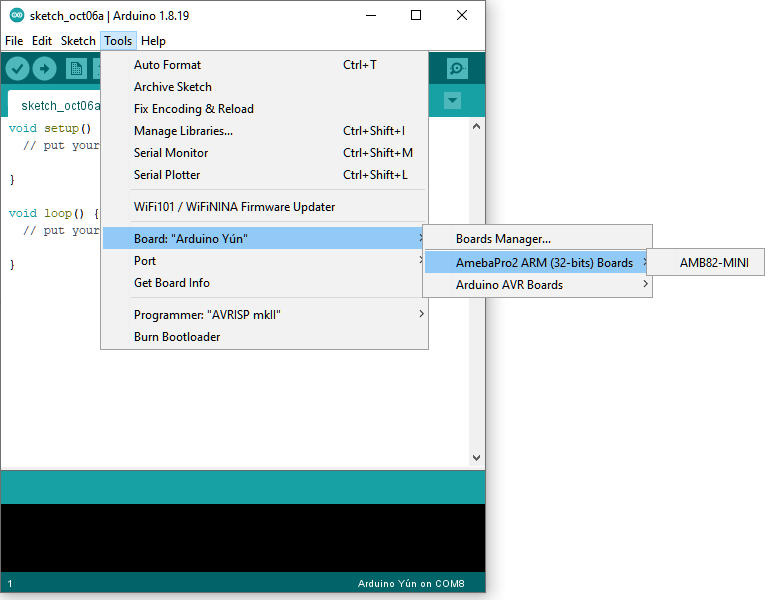Image resolution: width=773 pixels, height=600 pixels.
Task: Choose Auto Format from Tools menu
Action: 167,65
